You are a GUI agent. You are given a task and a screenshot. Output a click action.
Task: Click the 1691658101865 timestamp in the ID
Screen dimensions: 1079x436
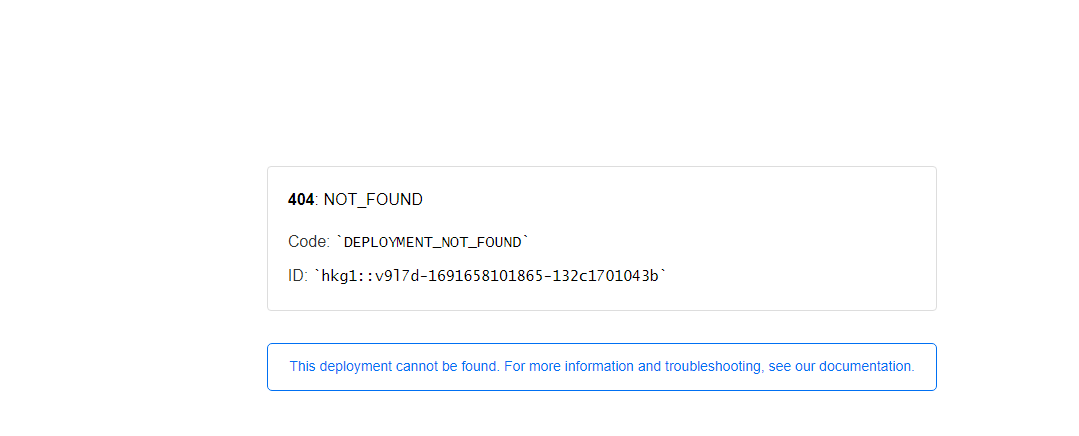[x=486, y=276]
